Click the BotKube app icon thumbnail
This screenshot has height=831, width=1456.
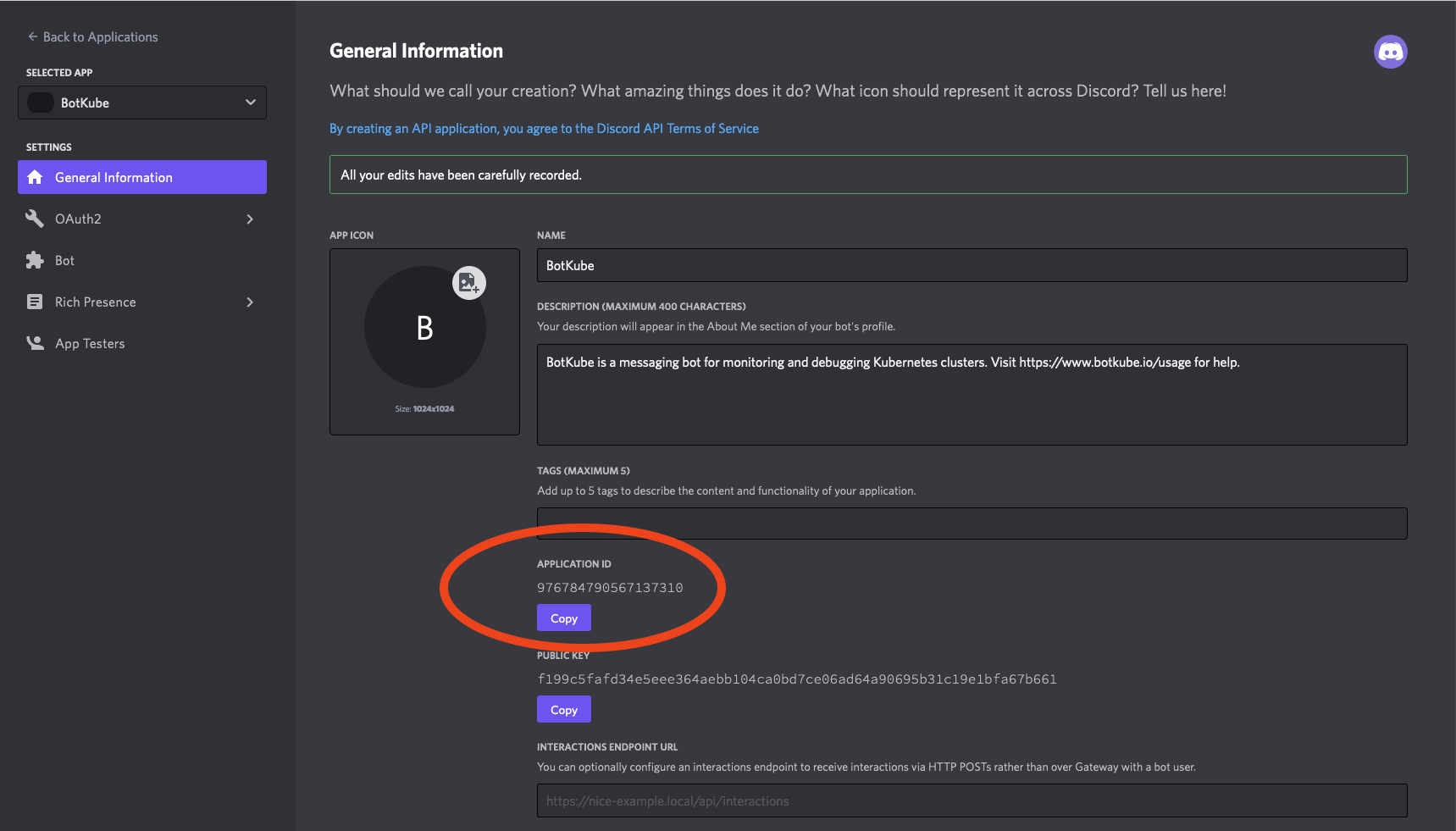point(424,327)
